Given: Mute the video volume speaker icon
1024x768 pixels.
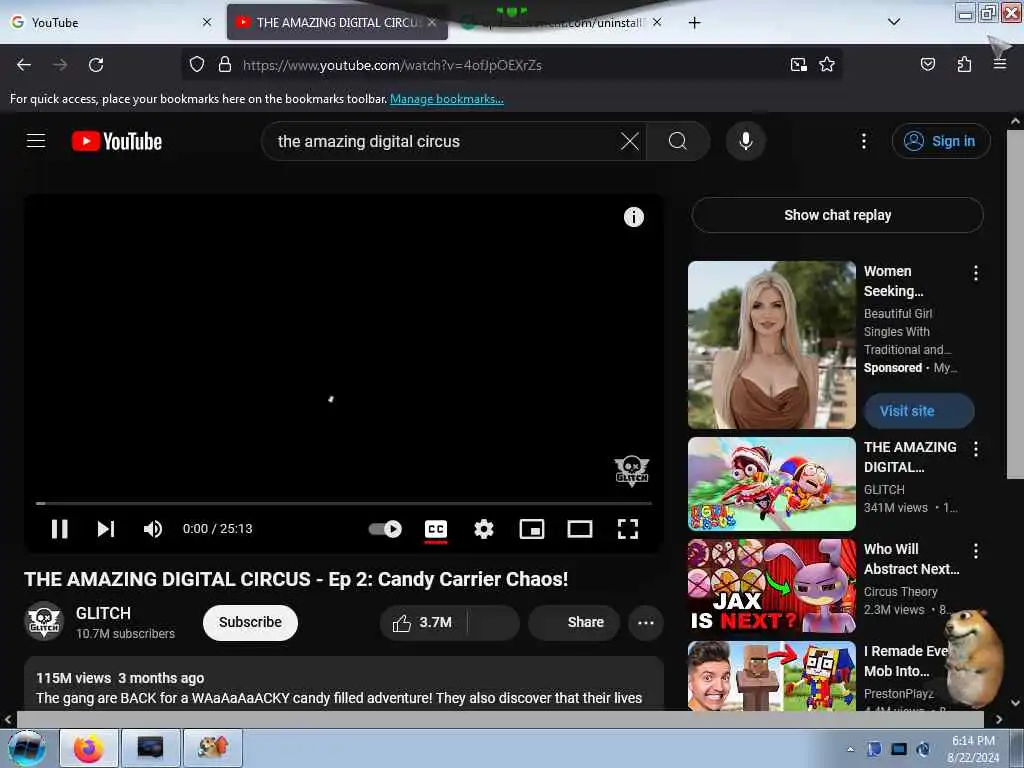Looking at the screenshot, I should [153, 529].
